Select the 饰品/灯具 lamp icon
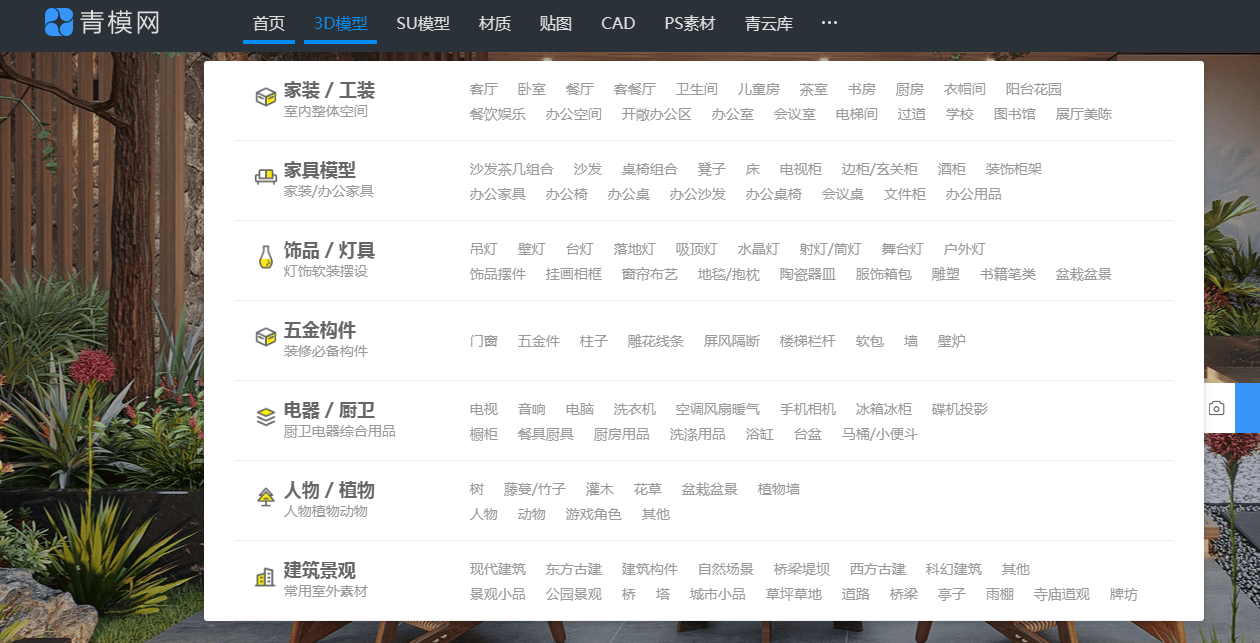 tap(264, 255)
